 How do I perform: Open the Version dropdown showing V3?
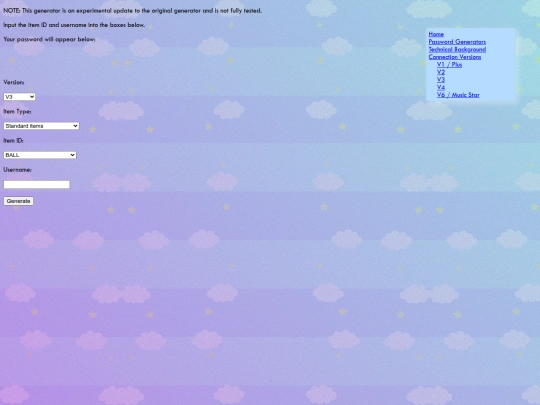click(19, 97)
